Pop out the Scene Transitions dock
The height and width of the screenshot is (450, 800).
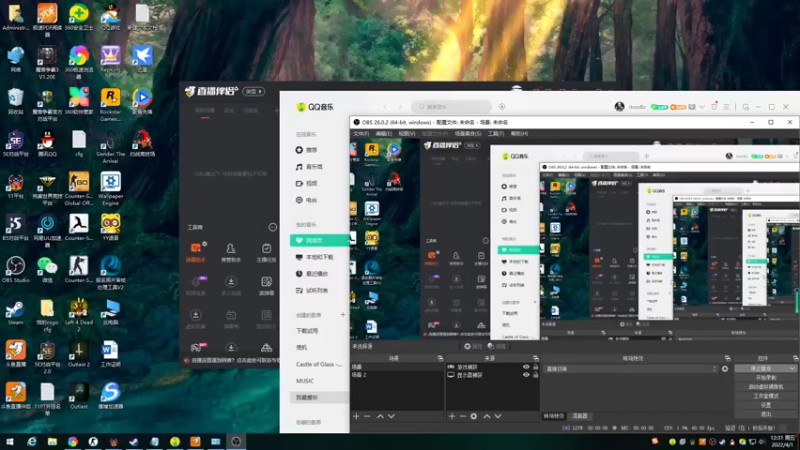(x=728, y=359)
